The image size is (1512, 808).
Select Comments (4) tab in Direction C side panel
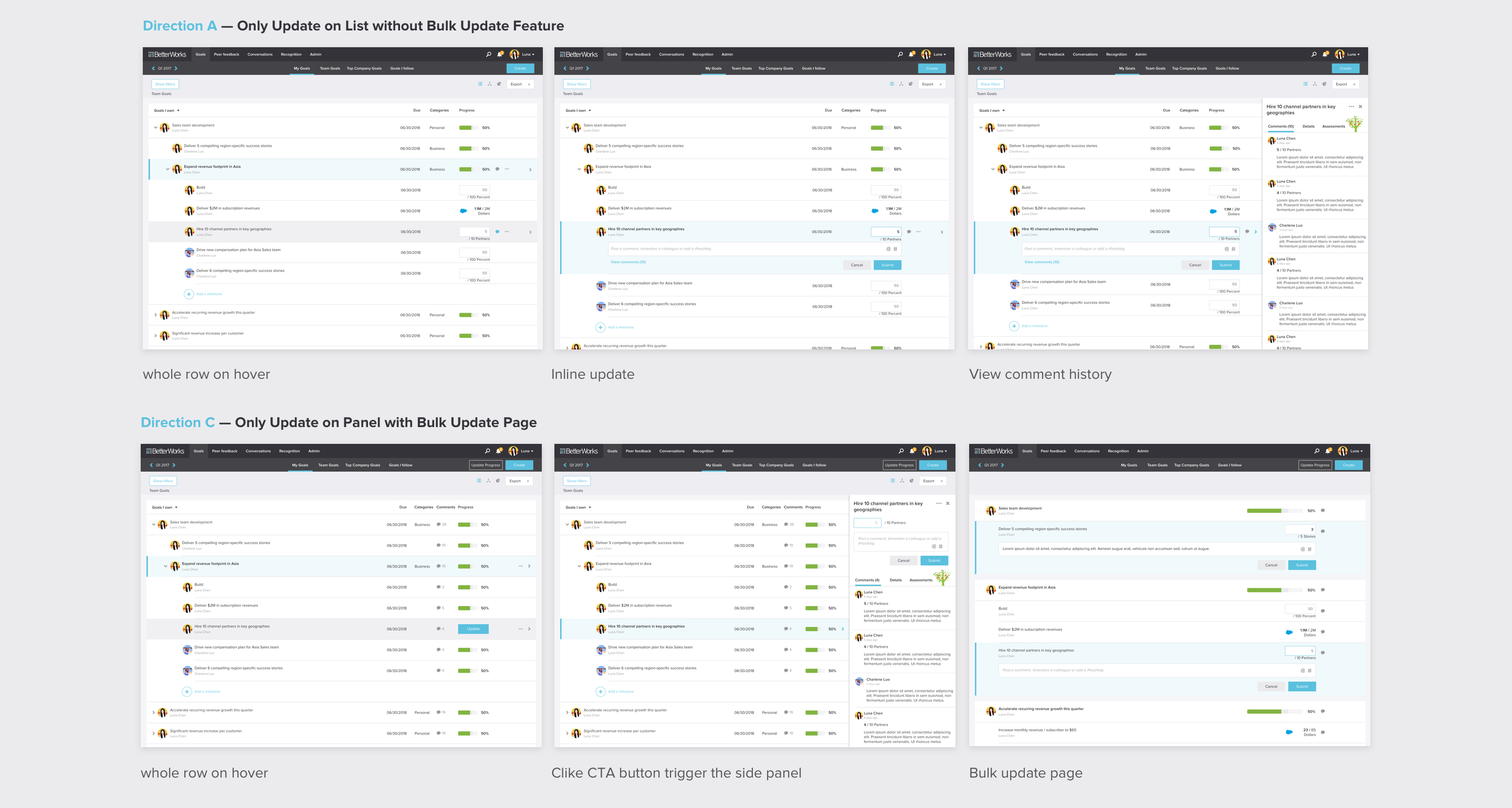point(867,580)
